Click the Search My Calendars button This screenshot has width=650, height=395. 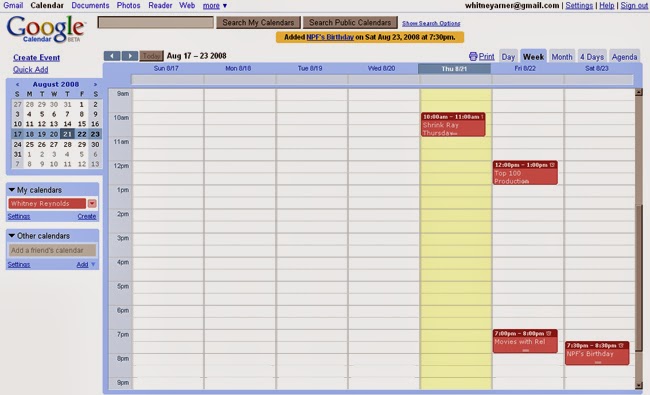point(258,22)
